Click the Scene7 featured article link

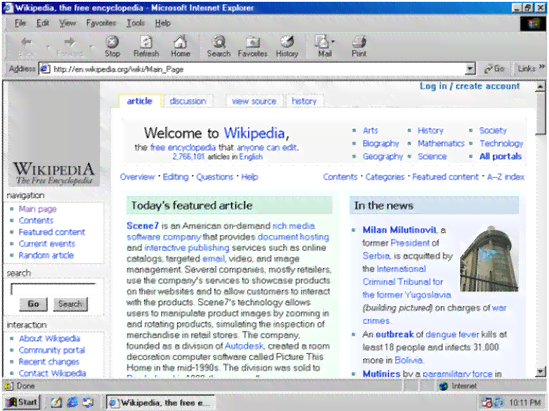[x=143, y=226]
